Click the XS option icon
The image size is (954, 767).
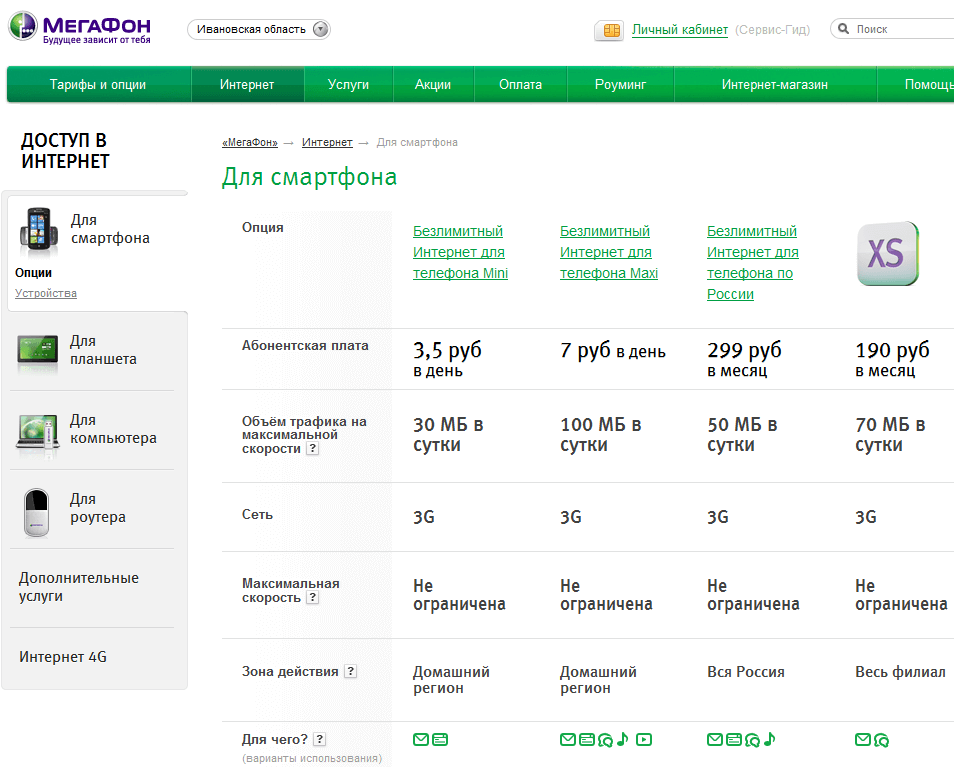pos(888,254)
